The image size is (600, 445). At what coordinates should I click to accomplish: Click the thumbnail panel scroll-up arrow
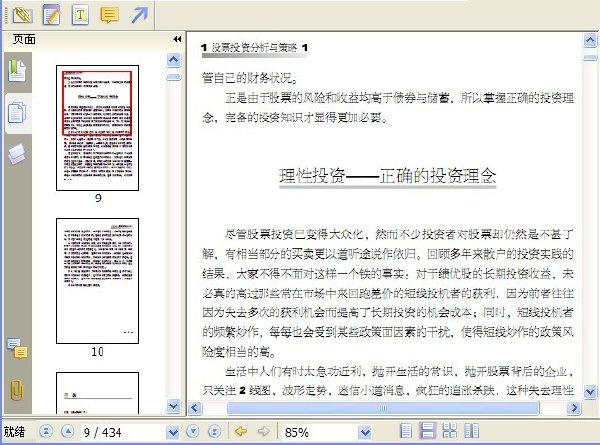click(173, 60)
